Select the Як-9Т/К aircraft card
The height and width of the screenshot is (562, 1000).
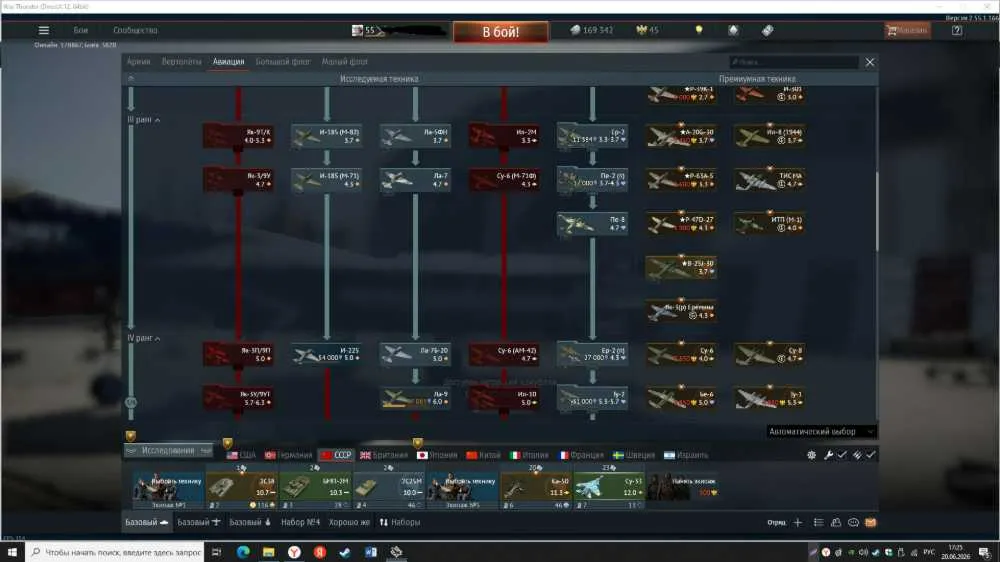click(239, 136)
